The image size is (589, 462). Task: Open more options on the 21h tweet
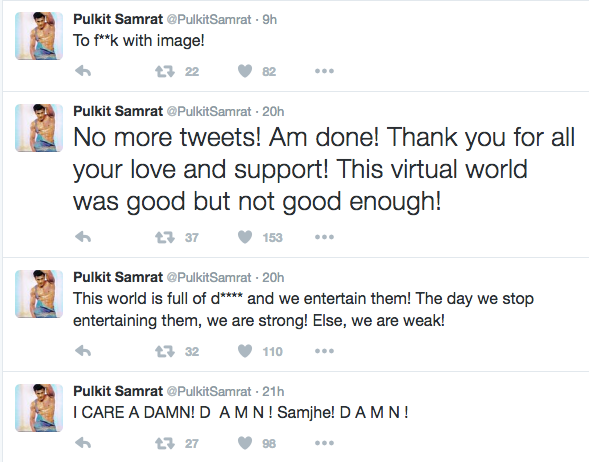324,443
